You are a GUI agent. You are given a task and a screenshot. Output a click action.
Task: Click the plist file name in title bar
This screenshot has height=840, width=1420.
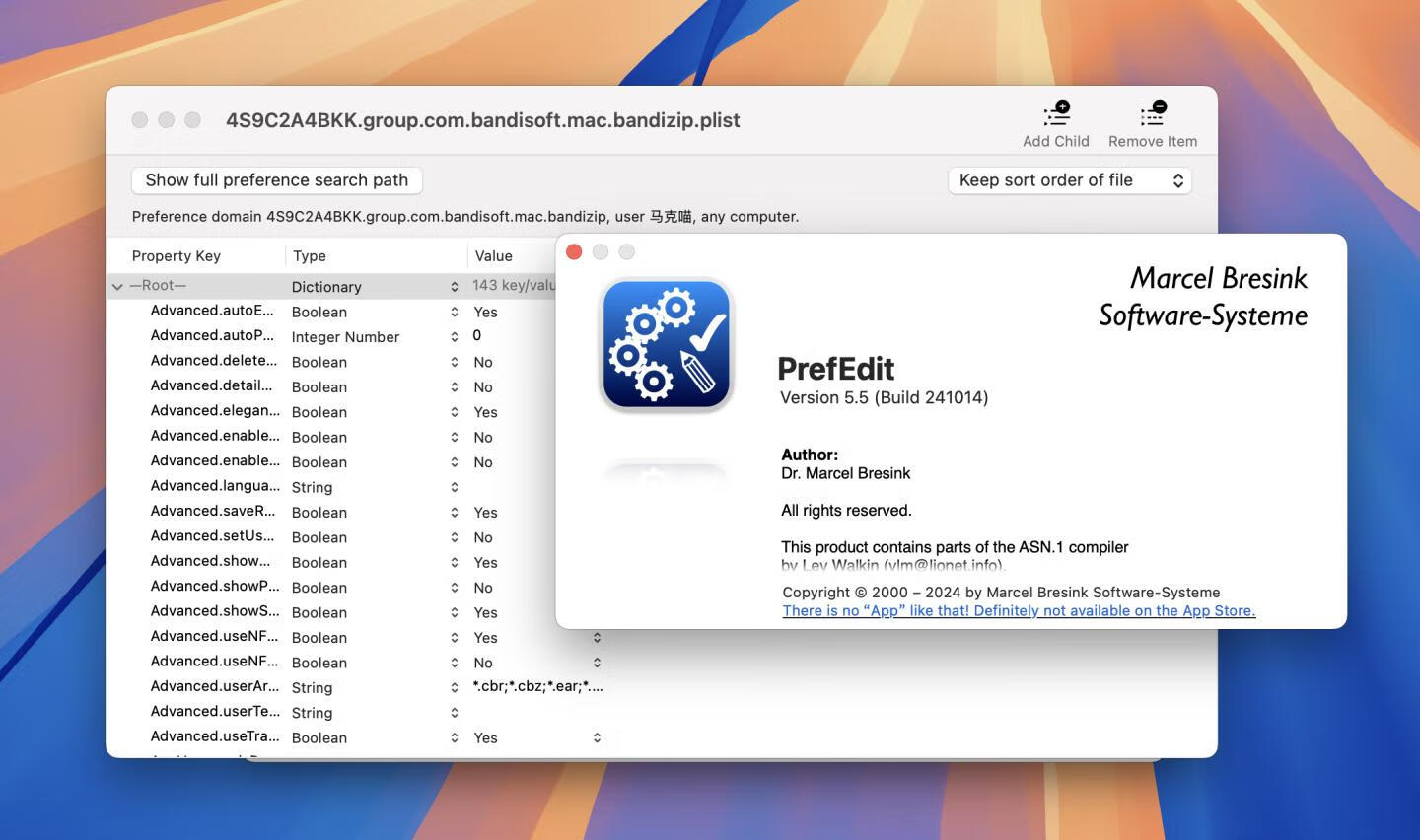[x=483, y=120]
